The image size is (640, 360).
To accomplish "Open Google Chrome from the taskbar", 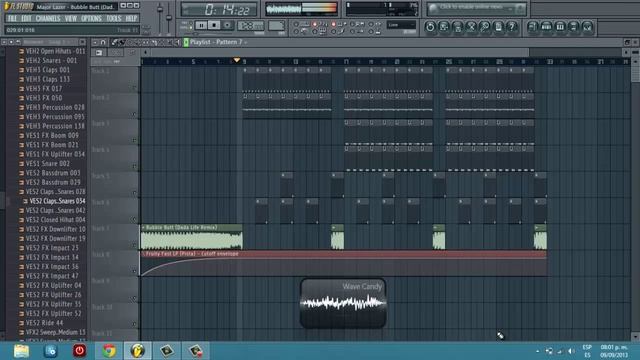I will (109, 351).
